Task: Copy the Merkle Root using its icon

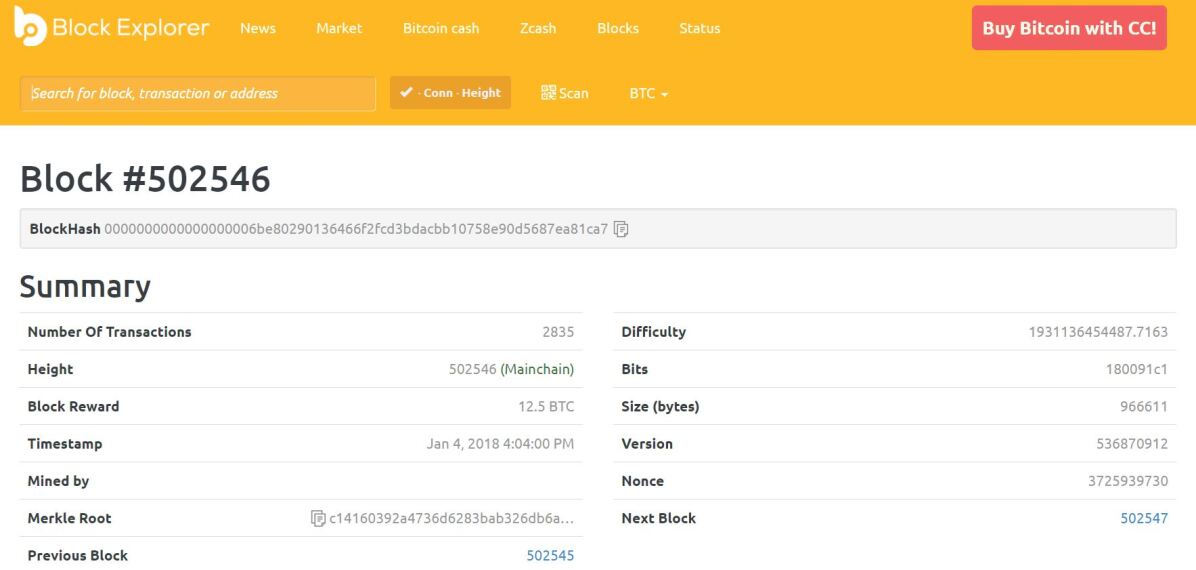Action: tap(318, 518)
